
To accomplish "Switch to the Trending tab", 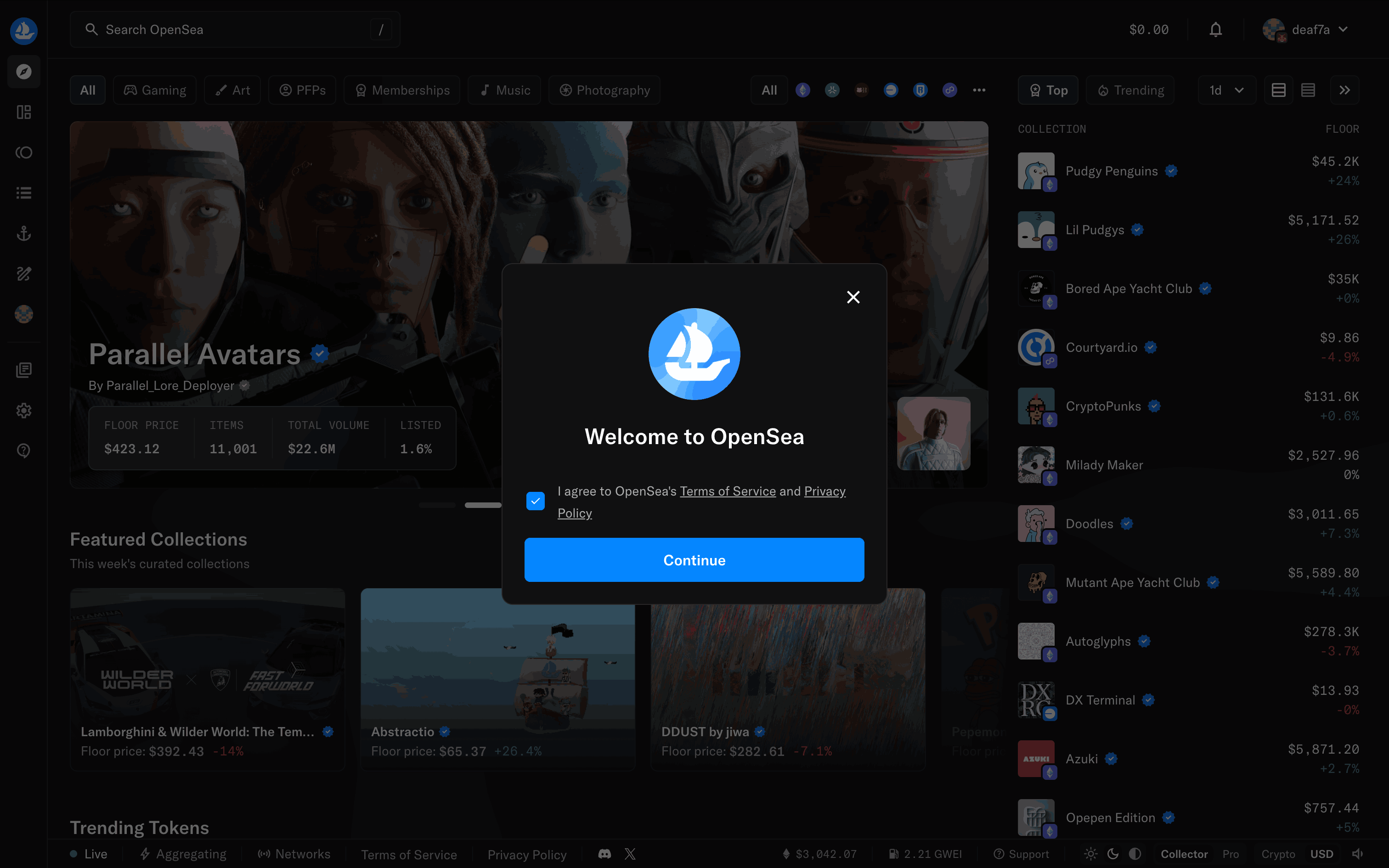I will (1130, 90).
